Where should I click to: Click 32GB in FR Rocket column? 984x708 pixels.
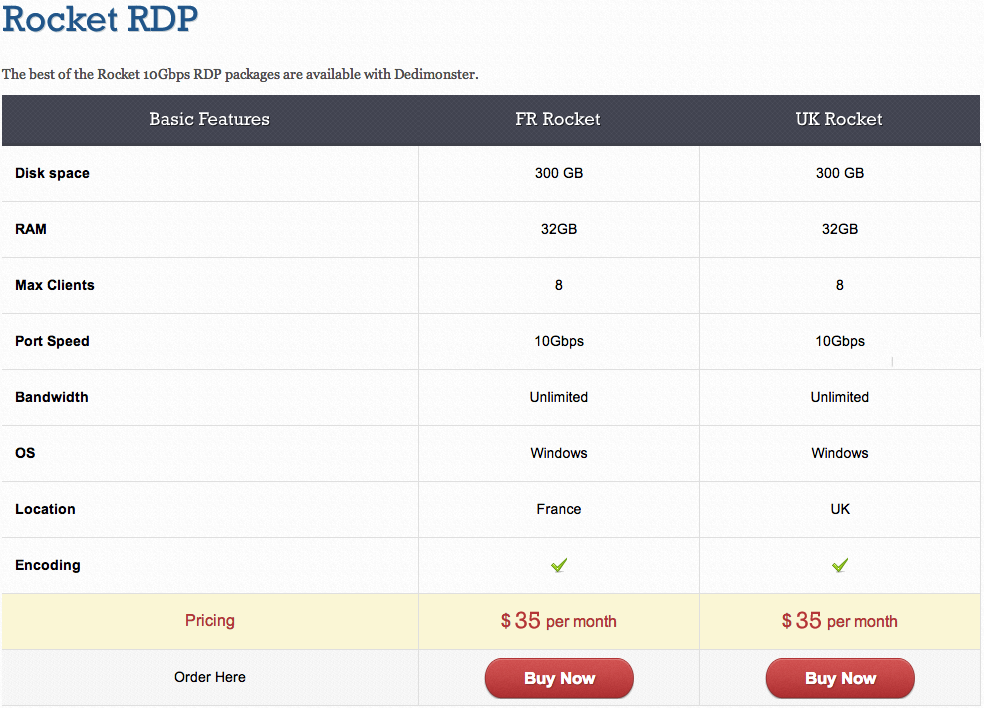[x=559, y=229]
